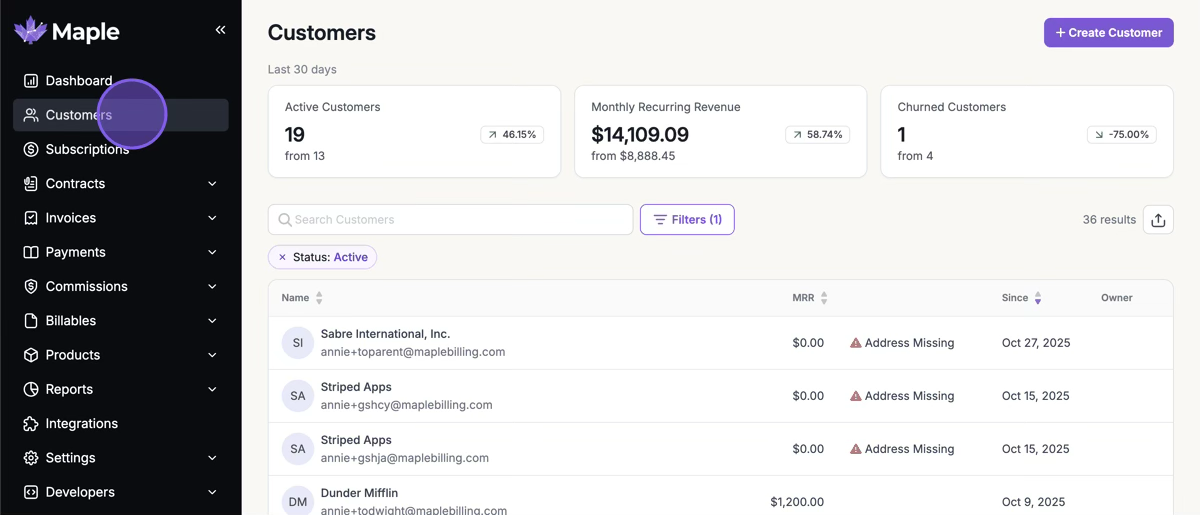Click the Dashboard chart icon in sidebar
This screenshot has width=1200, height=515.
tap(31, 81)
